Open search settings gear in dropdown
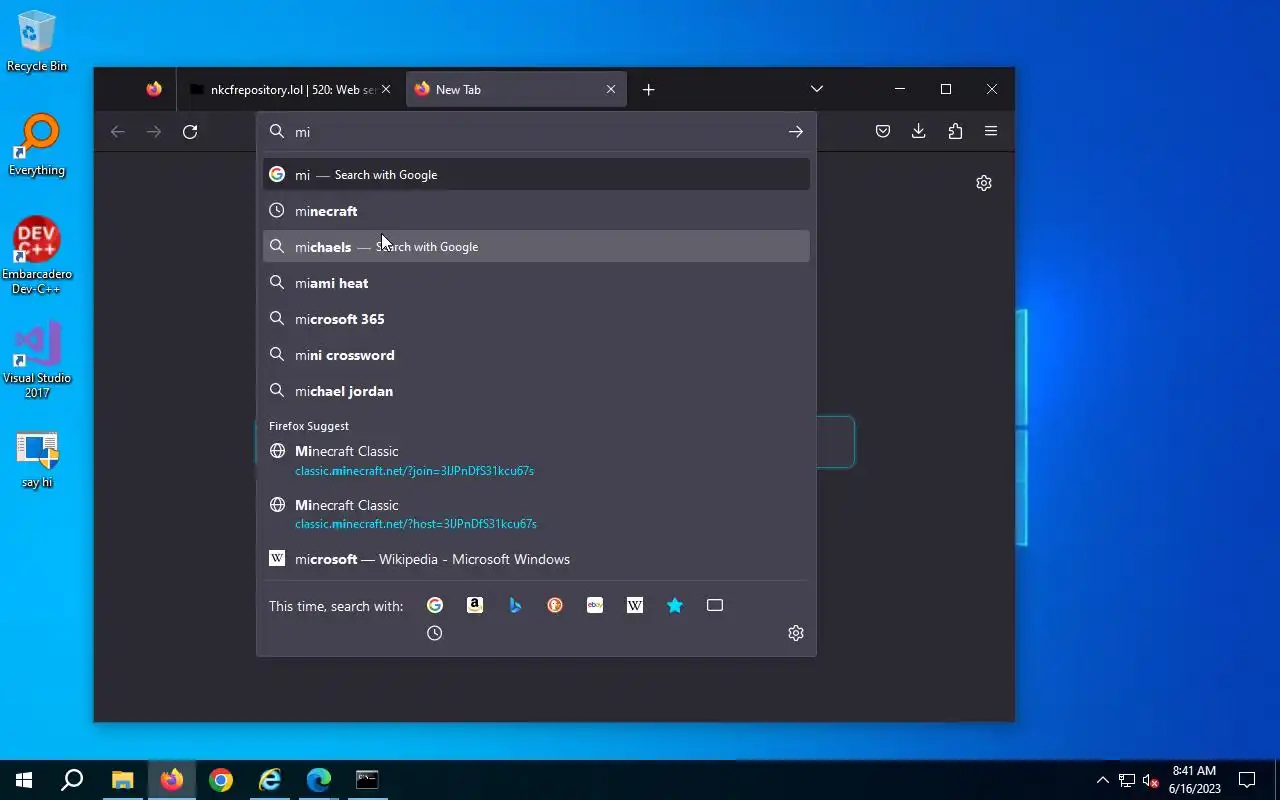Image resolution: width=1280 pixels, height=800 pixels. pos(796,633)
